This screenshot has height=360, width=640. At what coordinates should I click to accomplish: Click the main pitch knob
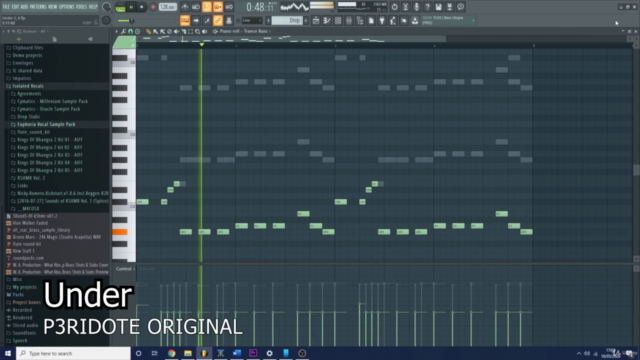(107, 20)
